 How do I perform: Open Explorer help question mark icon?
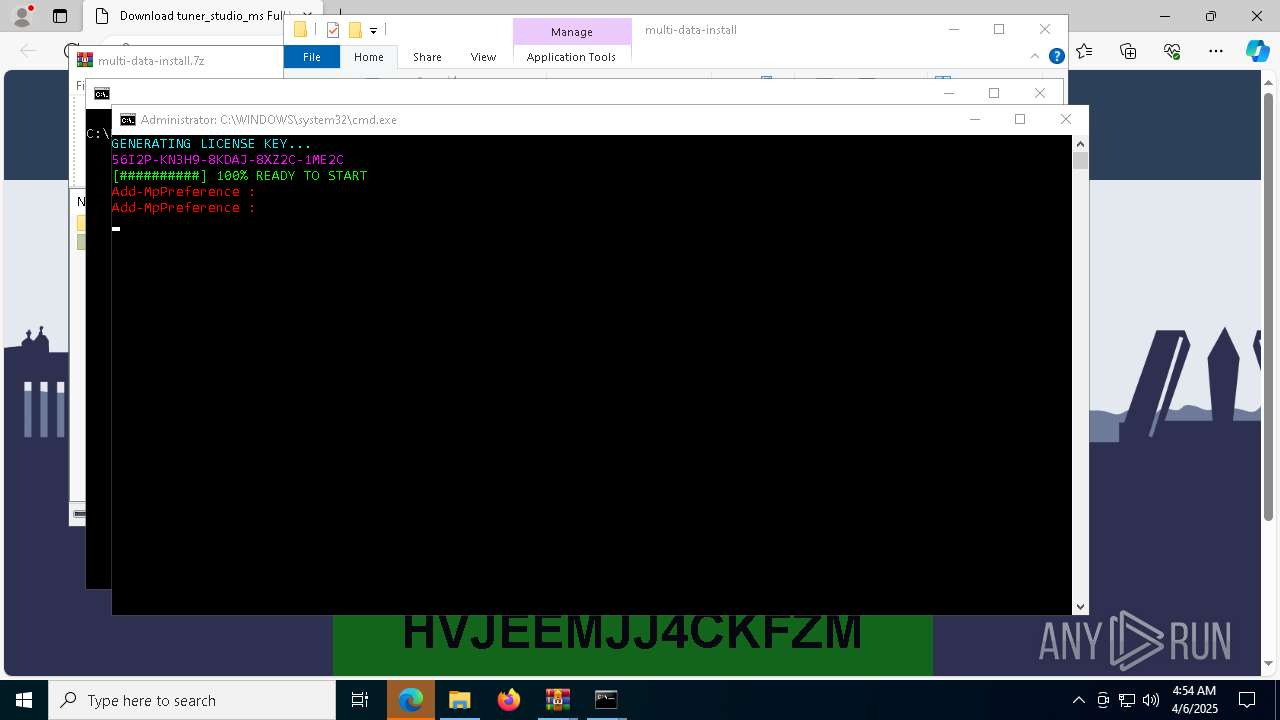pos(1056,56)
